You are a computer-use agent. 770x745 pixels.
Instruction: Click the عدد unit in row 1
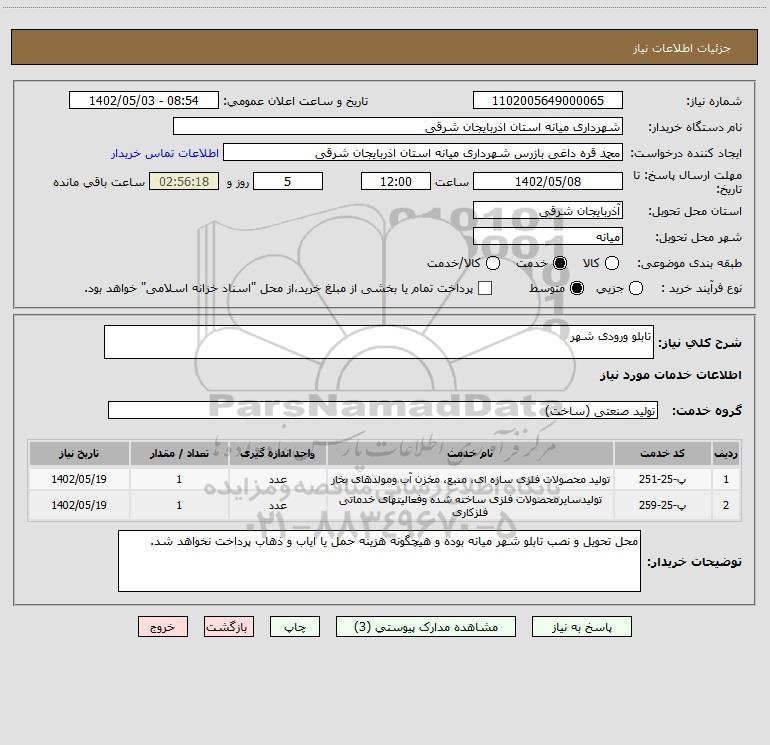point(277,480)
